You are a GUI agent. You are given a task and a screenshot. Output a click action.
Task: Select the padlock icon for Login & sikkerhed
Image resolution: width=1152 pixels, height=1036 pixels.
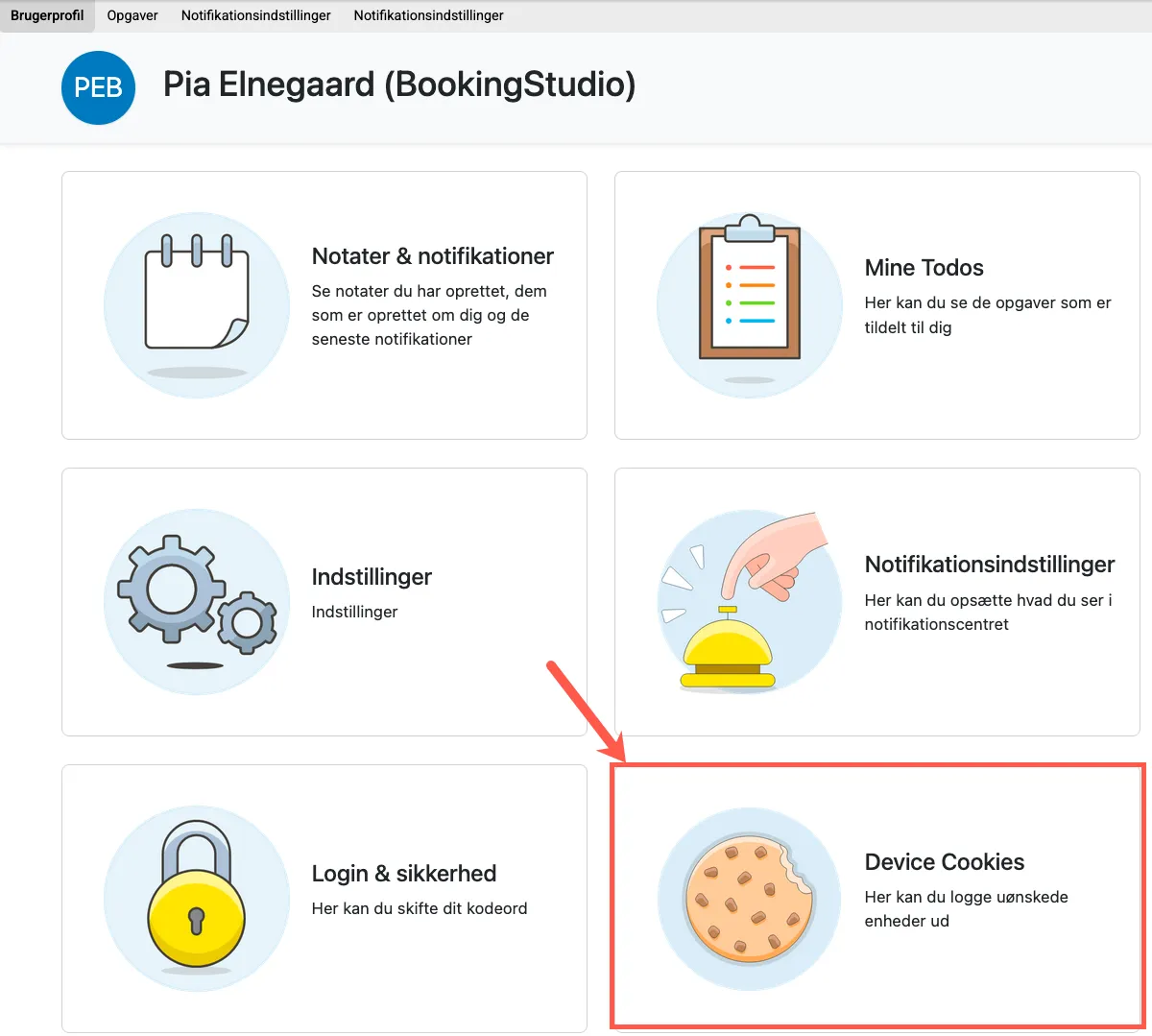(x=196, y=898)
